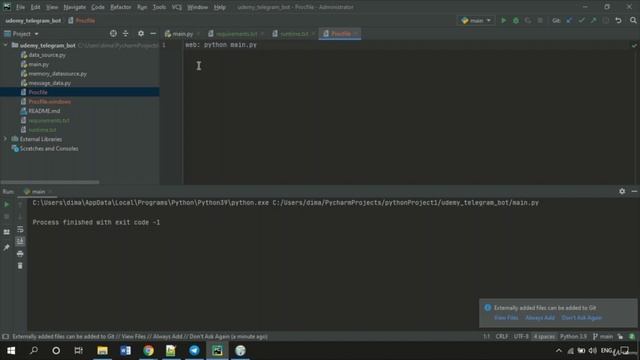The image size is (640, 360).
Task: Open Telegram from the Windows taskbar
Action: pos(194,350)
